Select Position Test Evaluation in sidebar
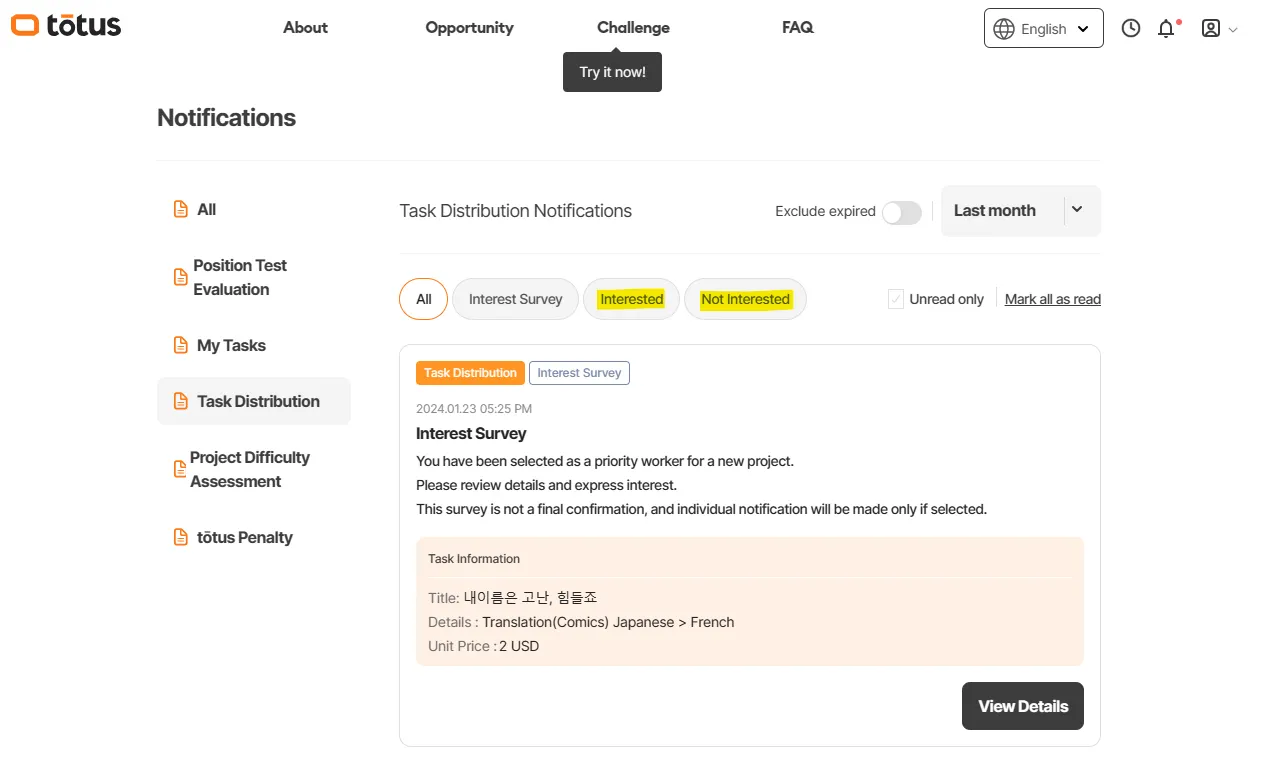Screen dimensions: 1262x768 coord(240,277)
